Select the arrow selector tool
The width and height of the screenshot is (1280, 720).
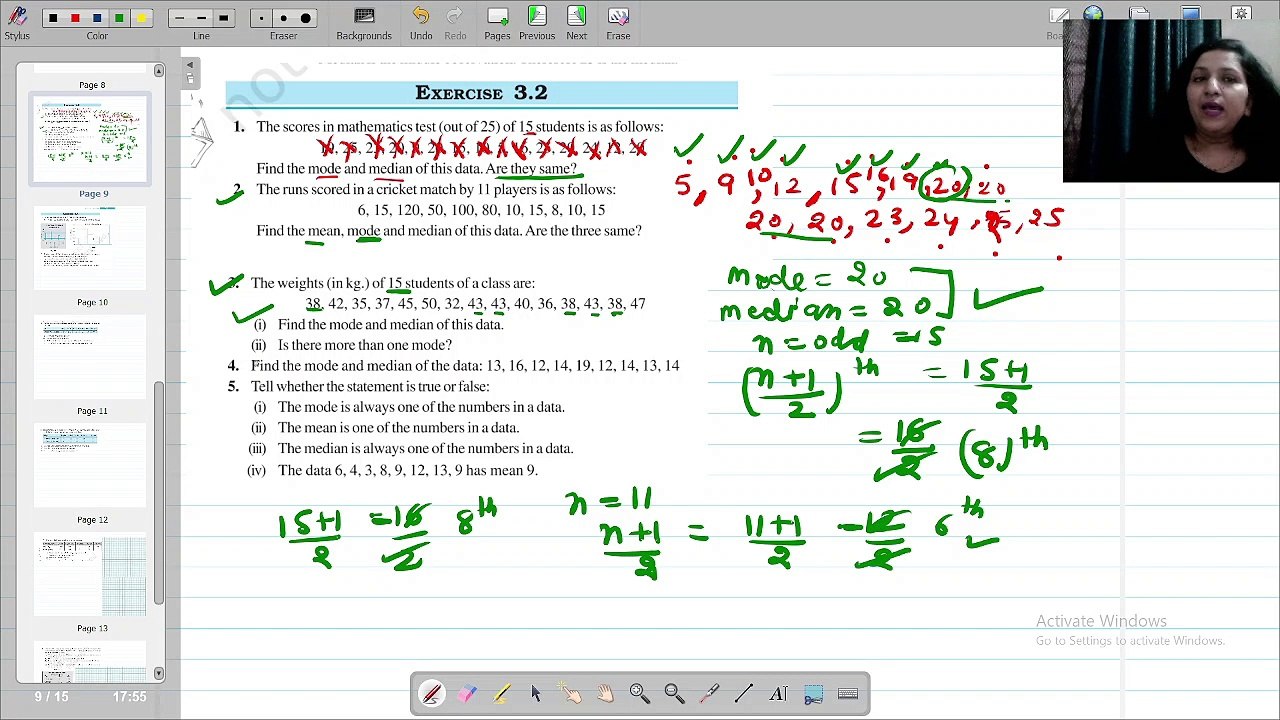coord(536,694)
